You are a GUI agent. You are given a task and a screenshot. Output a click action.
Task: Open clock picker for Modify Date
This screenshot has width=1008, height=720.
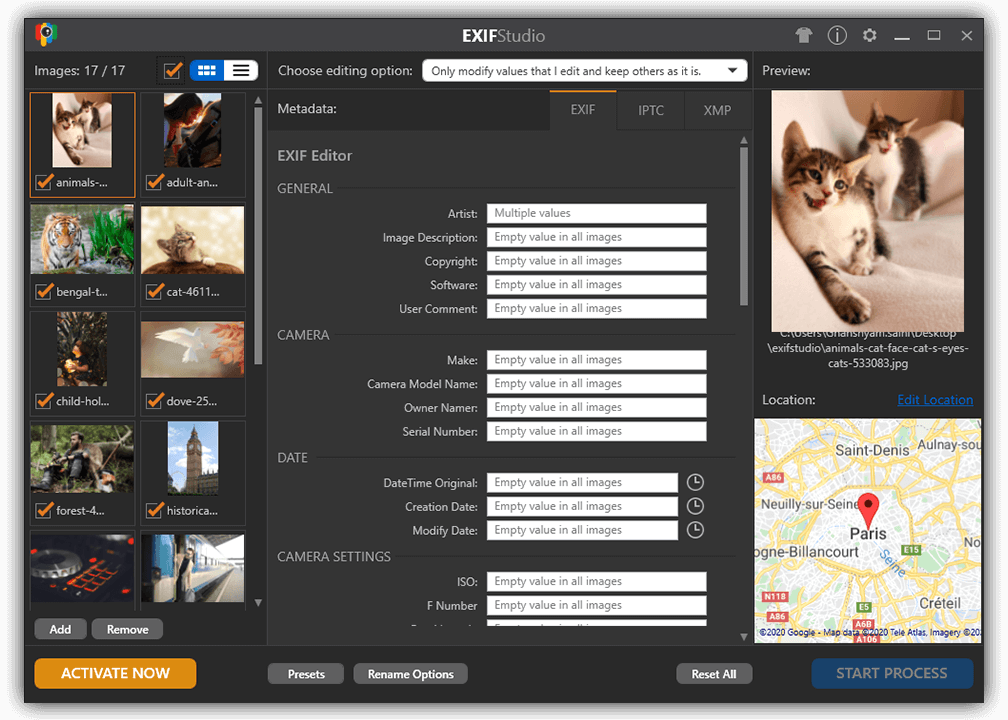695,530
